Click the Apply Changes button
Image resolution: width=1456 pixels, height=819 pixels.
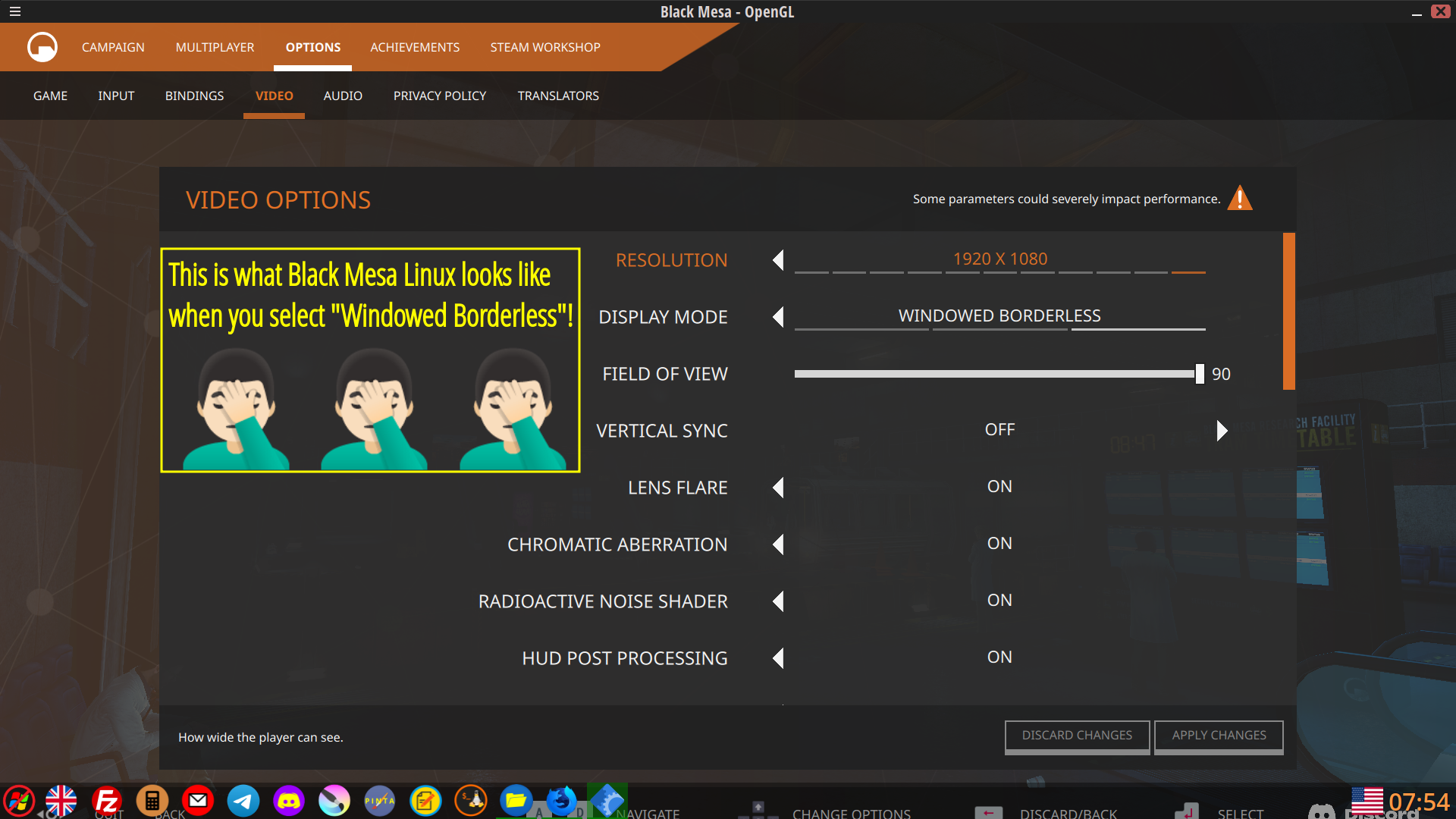click(1219, 736)
